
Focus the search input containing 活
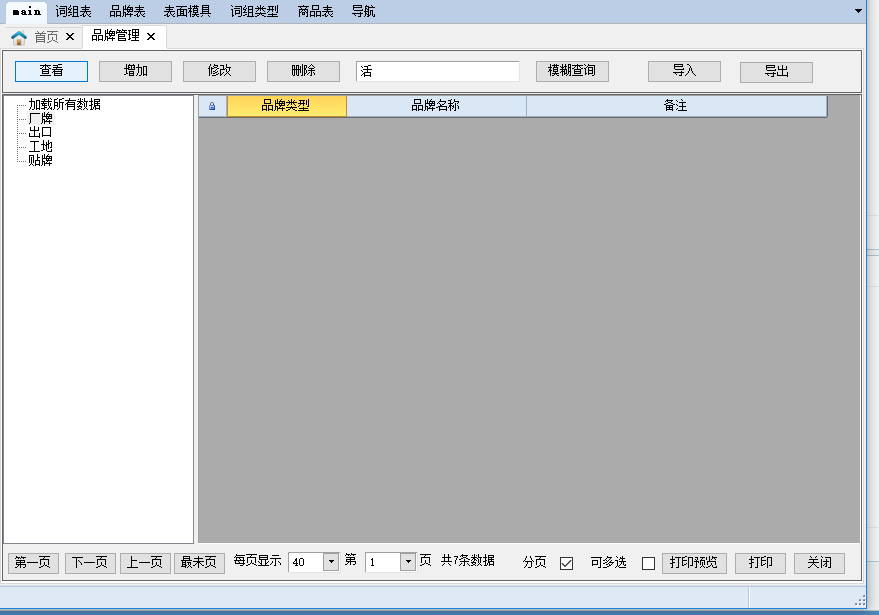click(438, 71)
